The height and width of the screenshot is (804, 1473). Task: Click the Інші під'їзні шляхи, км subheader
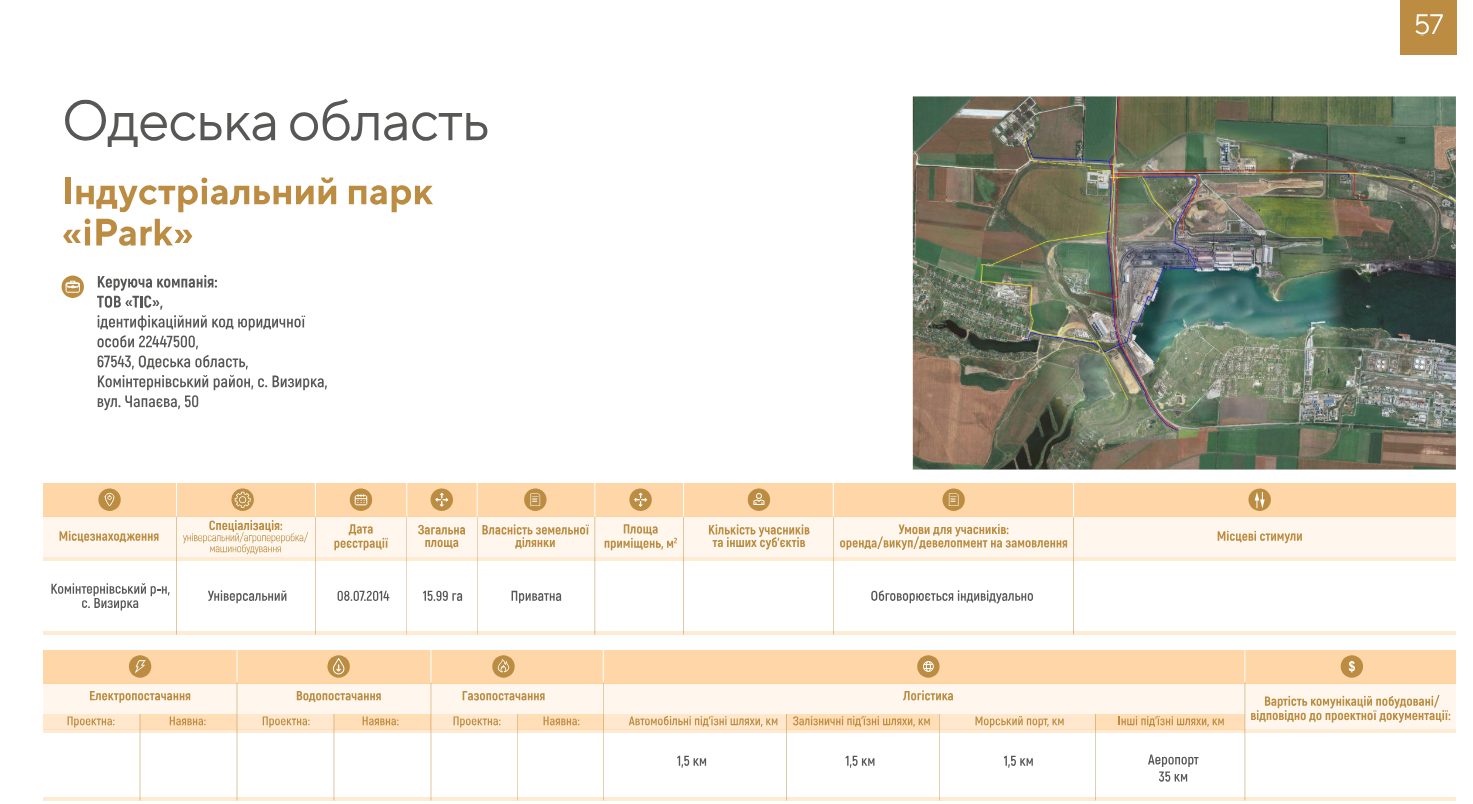point(1171,721)
